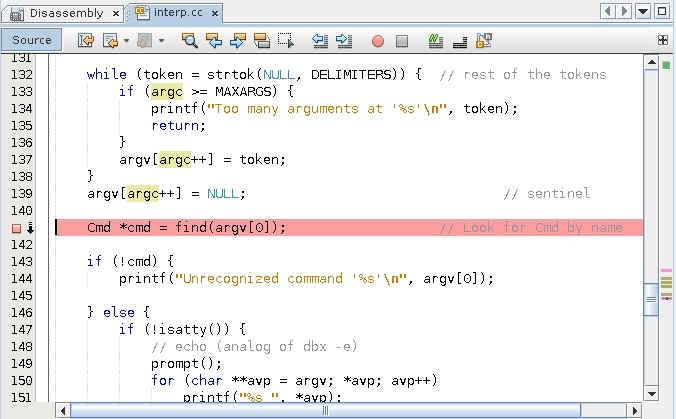The width and height of the screenshot is (676, 419).
Task: Maximize the editor window button
Action: [662, 11]
